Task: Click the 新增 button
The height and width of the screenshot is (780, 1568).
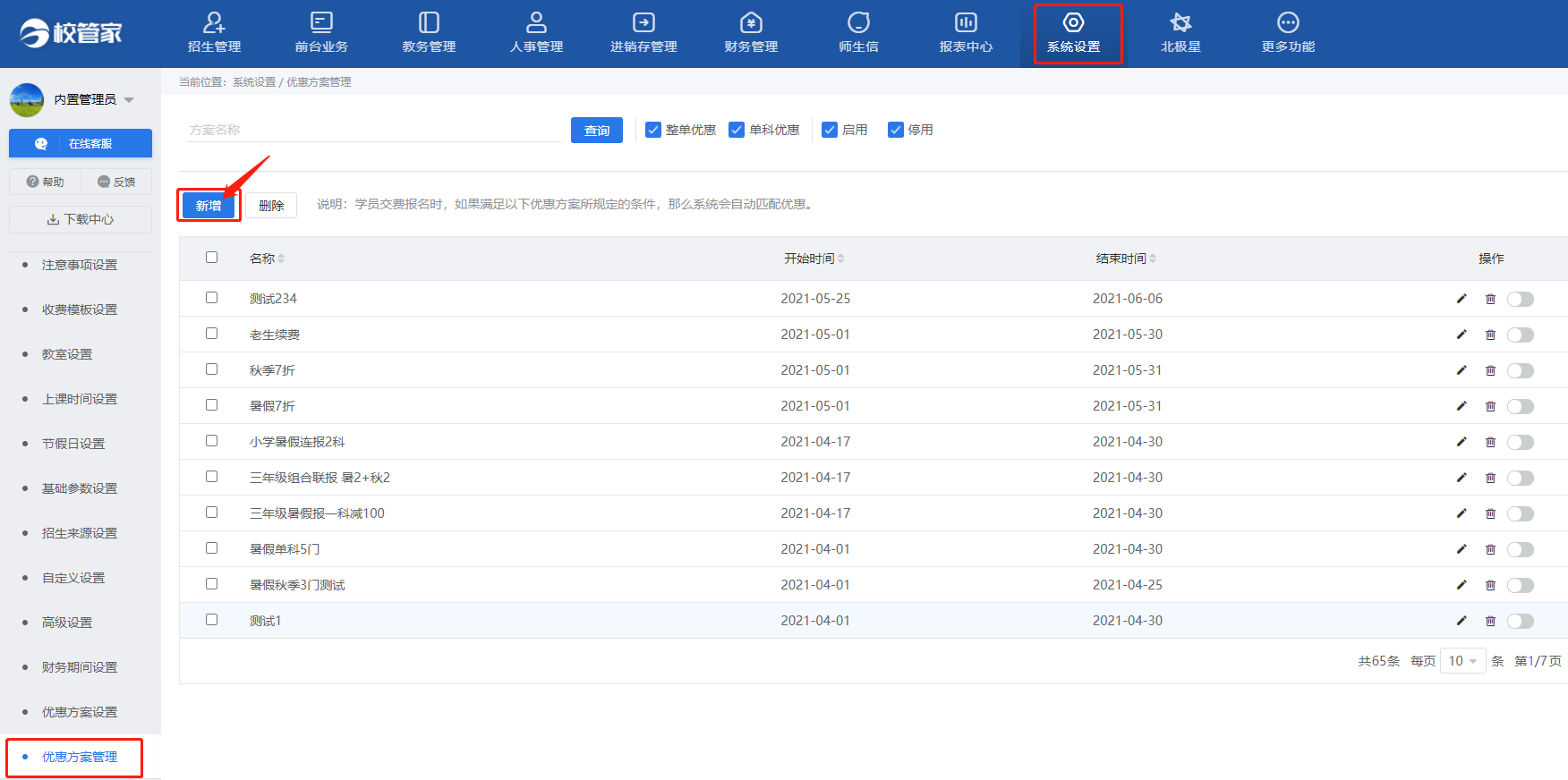Action: (209, 206)
